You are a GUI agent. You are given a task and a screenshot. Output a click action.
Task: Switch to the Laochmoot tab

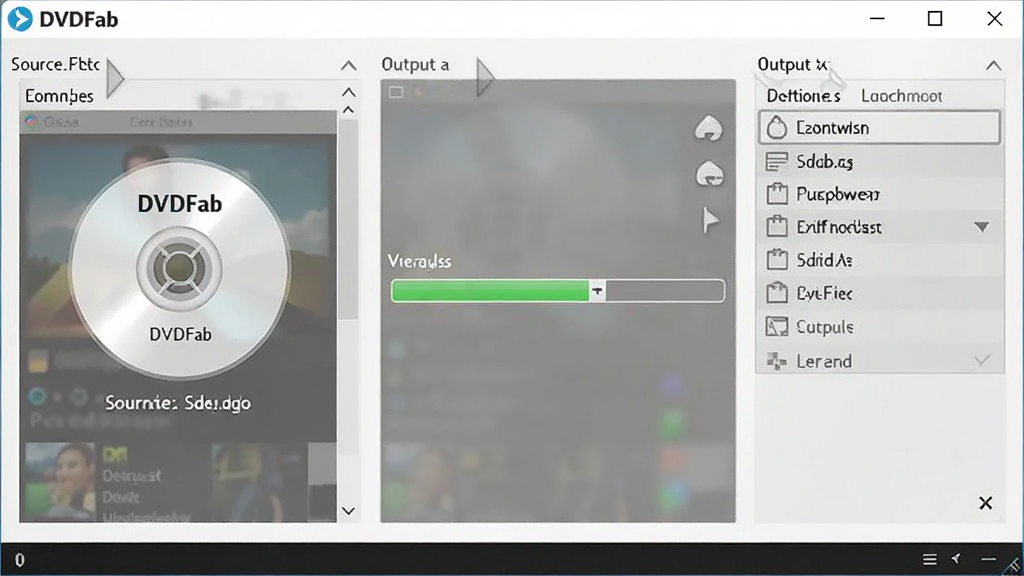pos(901,97)
